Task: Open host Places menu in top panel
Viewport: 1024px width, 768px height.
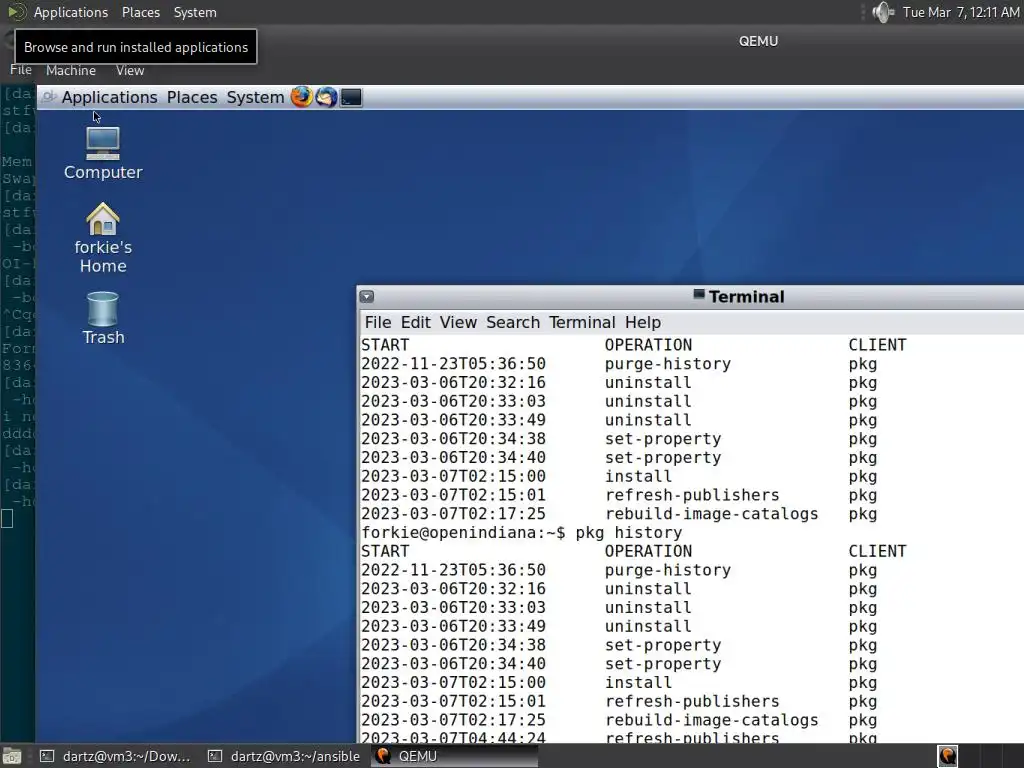Action: coord(140,12)
